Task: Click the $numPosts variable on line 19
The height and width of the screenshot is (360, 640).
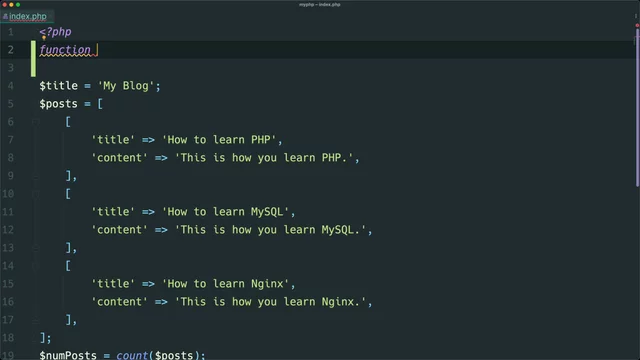Action: point(68,355)
